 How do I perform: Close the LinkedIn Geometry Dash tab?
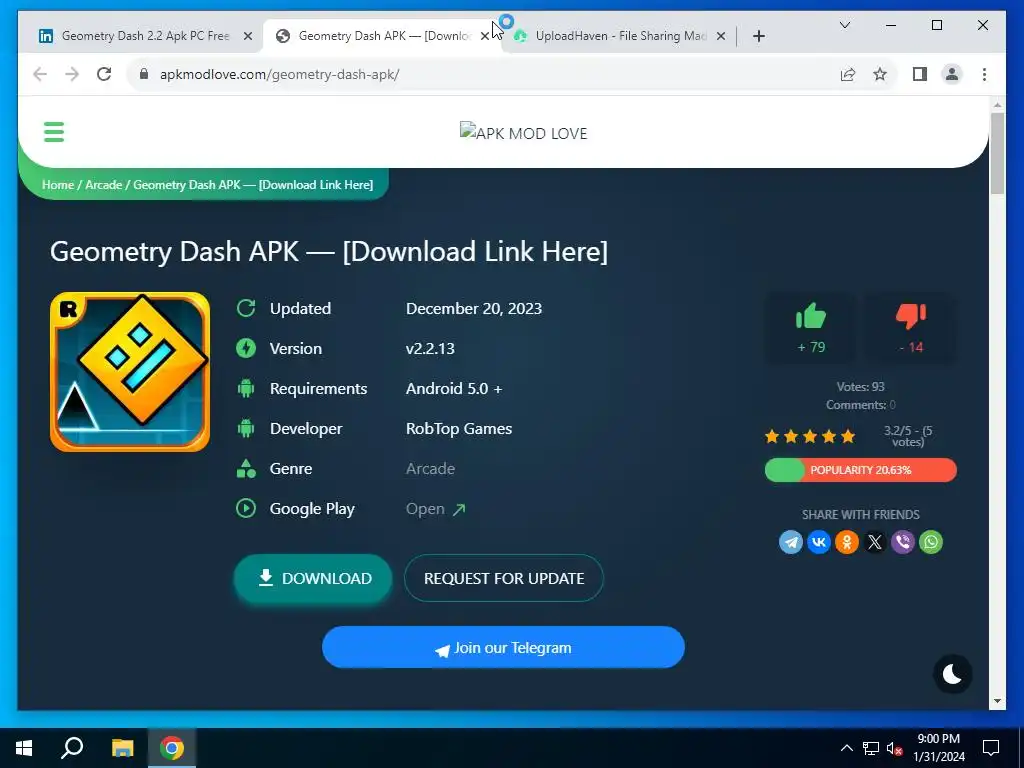[x=248, y=36]
